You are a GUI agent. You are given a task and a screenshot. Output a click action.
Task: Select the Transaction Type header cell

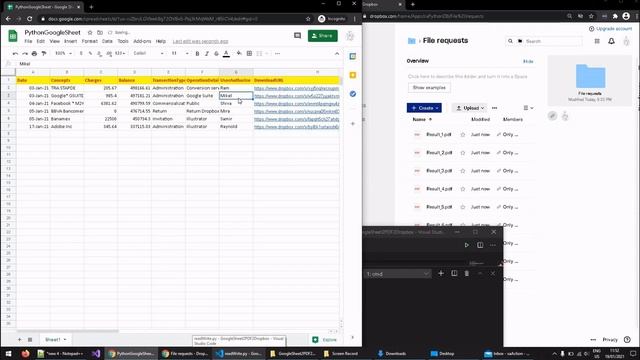(x=168, y=80)
